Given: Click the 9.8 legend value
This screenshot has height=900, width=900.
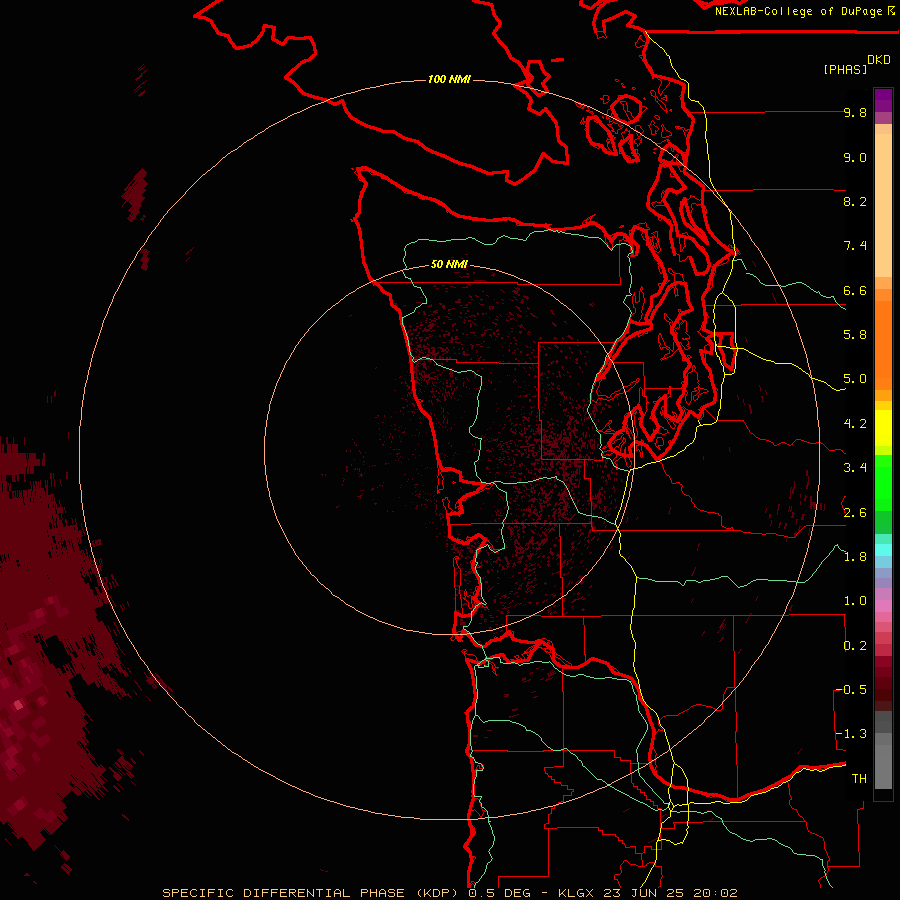Looking at the screenshot, I should [855, 112].
